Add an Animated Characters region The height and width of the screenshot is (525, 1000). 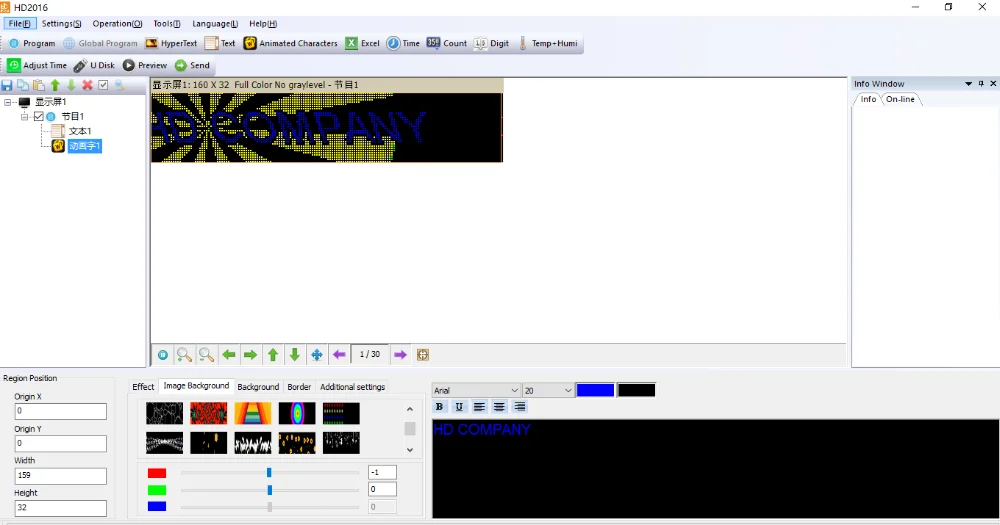point(291,43)
